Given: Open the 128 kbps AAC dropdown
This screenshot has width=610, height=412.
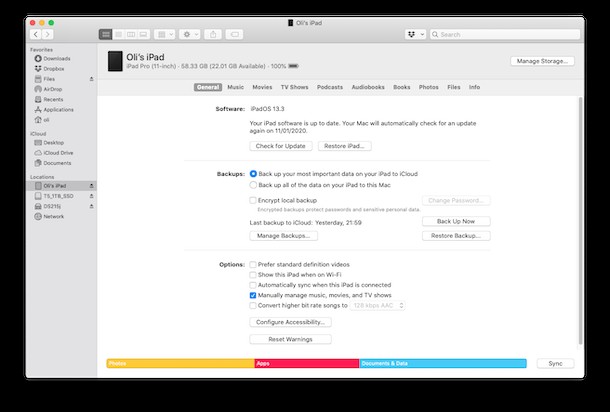Looking at the screenshot, I should pyautogui.click(x=378, y=306).
